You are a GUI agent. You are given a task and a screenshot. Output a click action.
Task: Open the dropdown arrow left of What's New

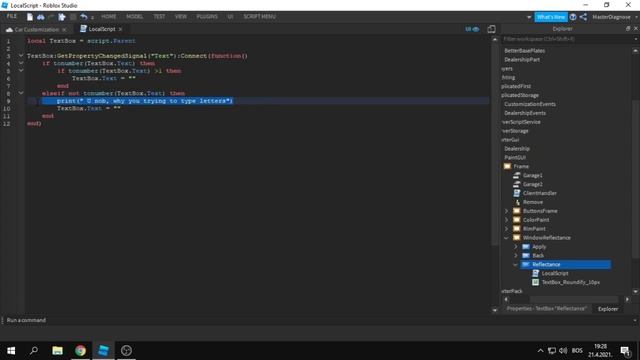(529, 17)
